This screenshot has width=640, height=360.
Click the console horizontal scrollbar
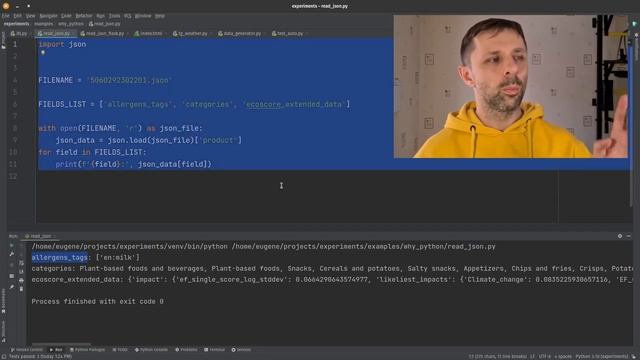(x=61, y=344)
